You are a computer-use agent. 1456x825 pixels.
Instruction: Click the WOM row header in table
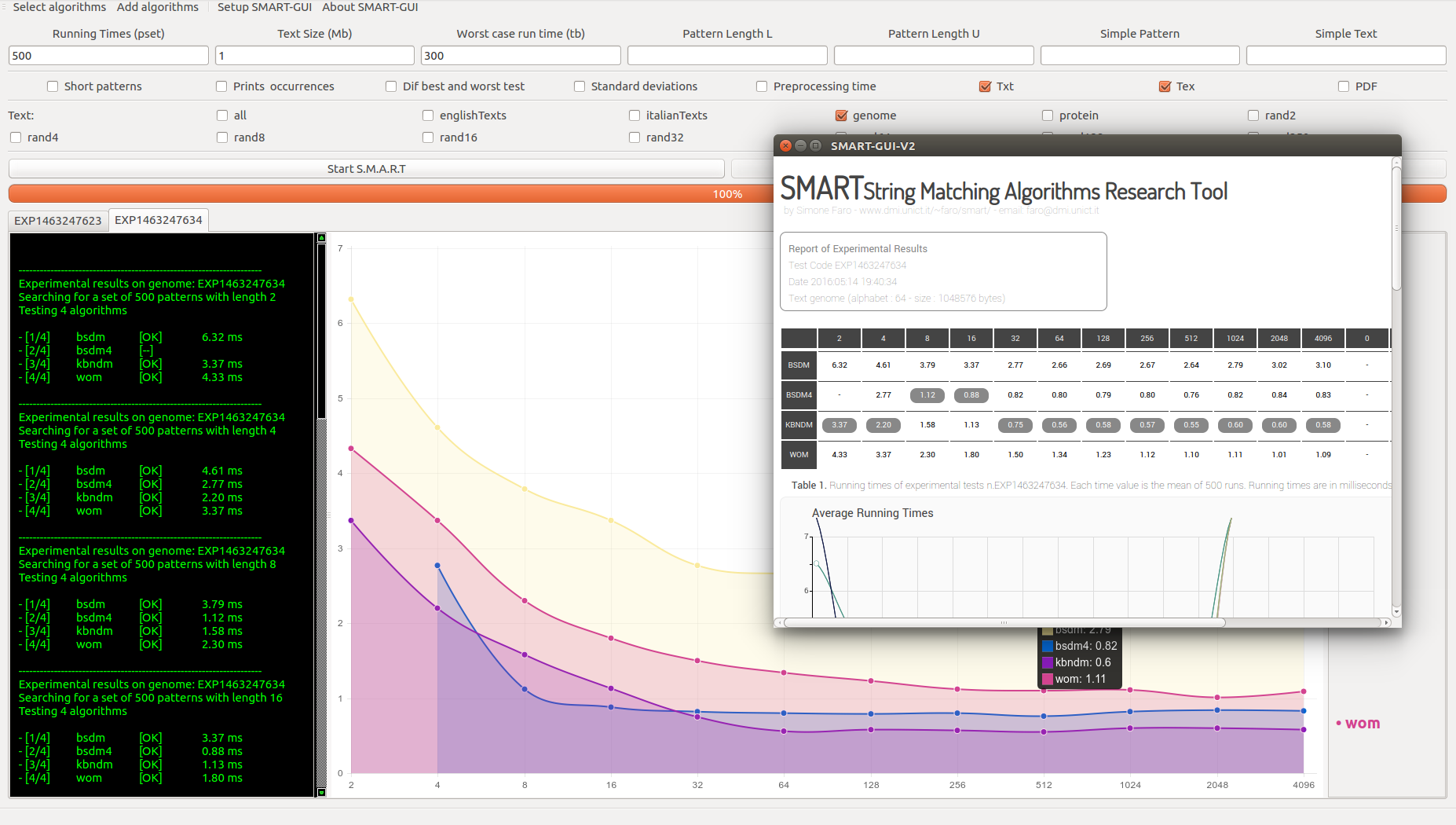point(799,455)
